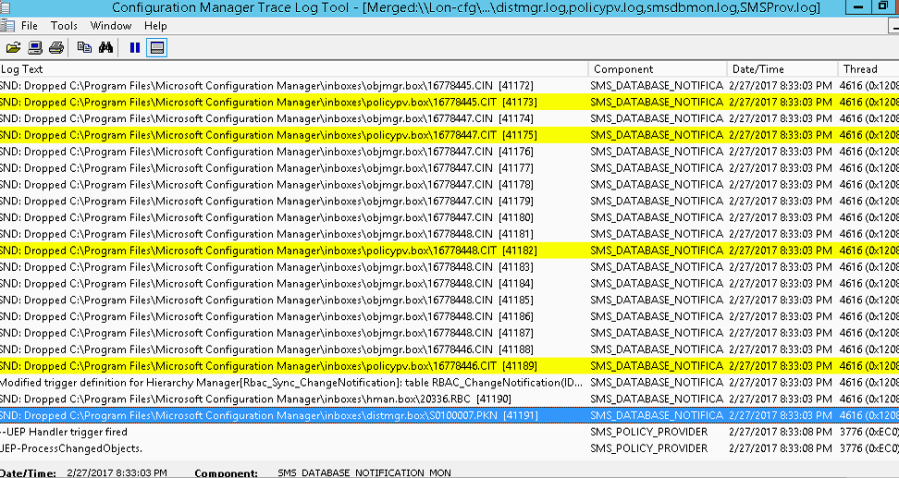The height and width of the screenshot is (478, 899).
Task: Click the Component column header
Action: pyautogui.click(x=655, y=69)
